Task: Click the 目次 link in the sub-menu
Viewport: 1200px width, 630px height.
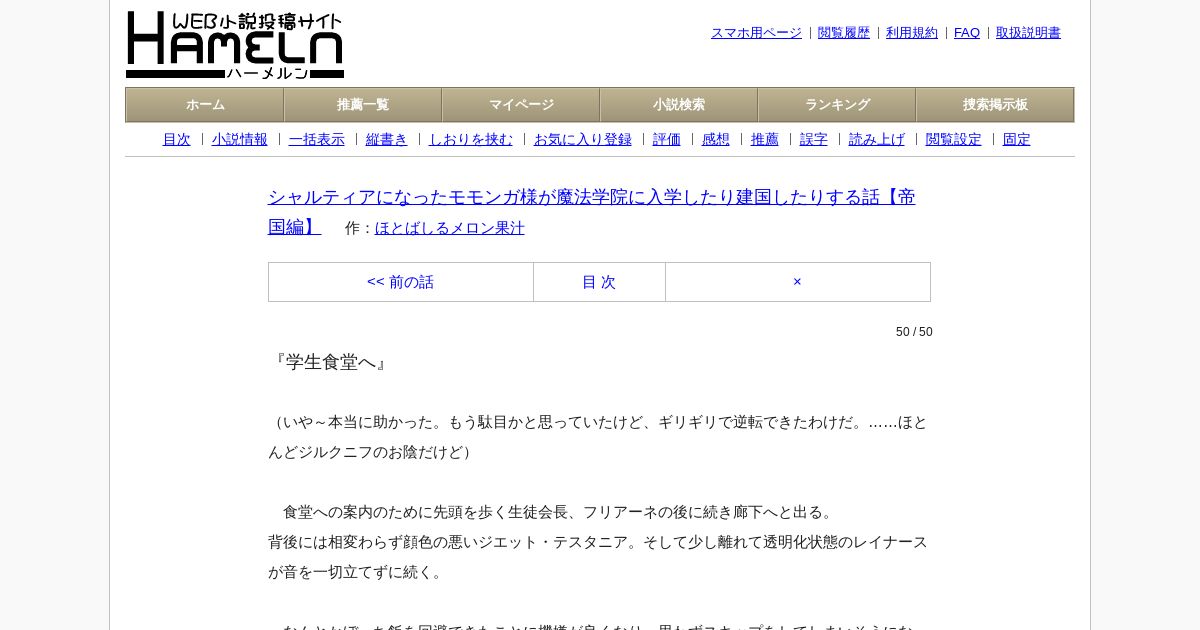Action: point(177,140)
